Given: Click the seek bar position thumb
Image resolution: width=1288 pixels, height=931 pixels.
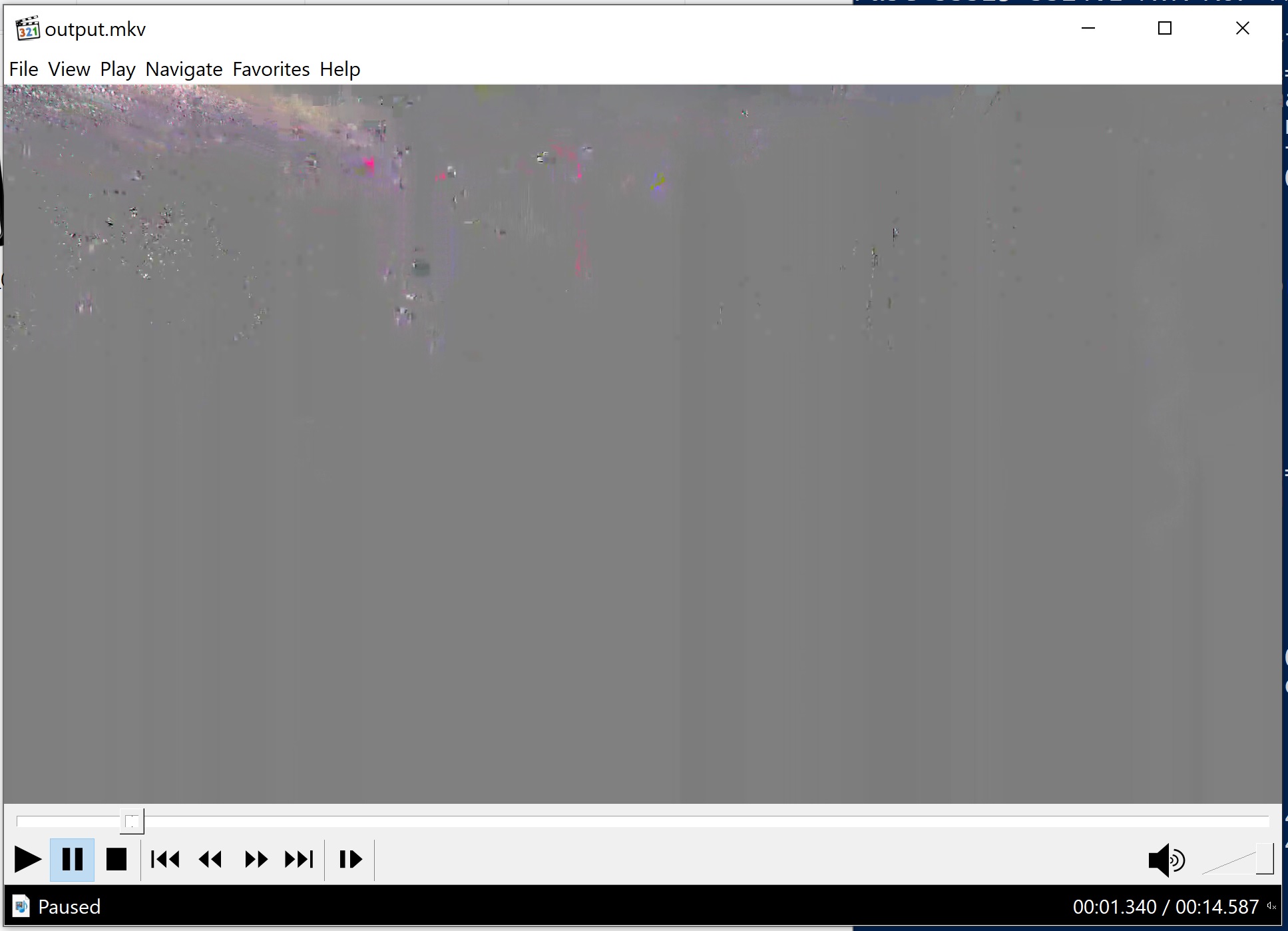Looking at the screenshot, I should [132, 821].
